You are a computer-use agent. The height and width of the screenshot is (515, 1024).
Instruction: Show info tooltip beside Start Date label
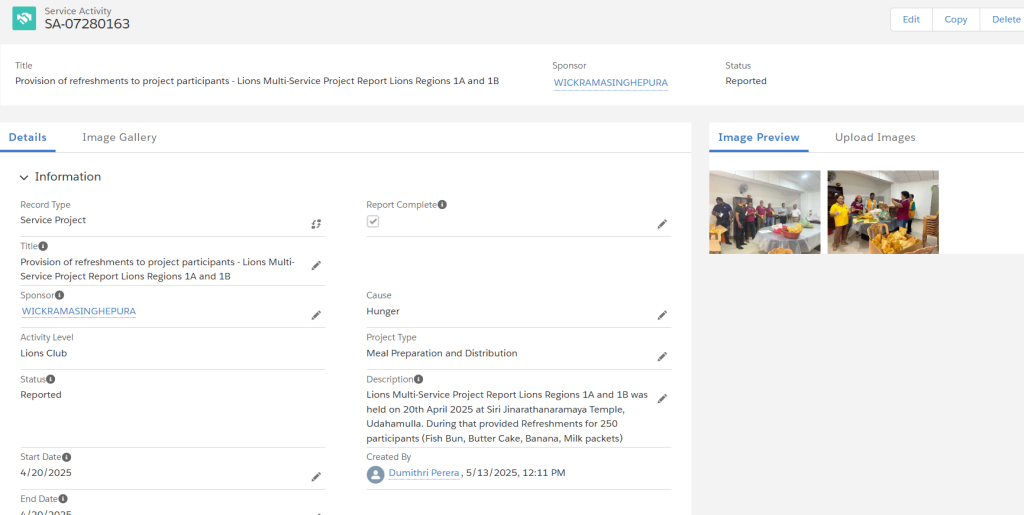(67, 457)
